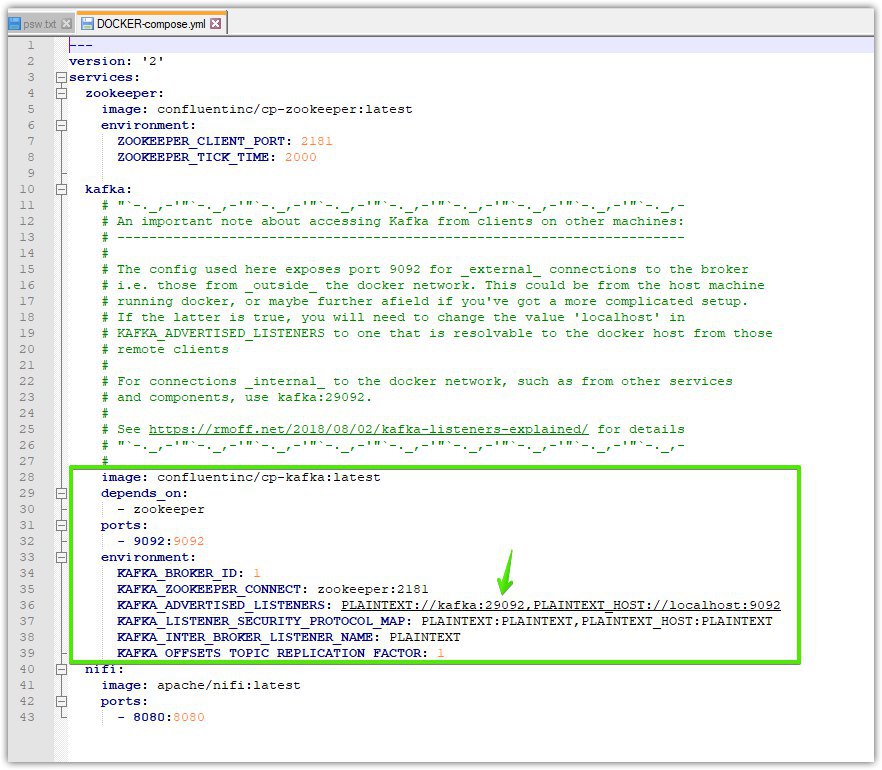Click line number 28 in the margin
Image resolution: width=882 pixels, height=770 pixels.
point(27,478)
